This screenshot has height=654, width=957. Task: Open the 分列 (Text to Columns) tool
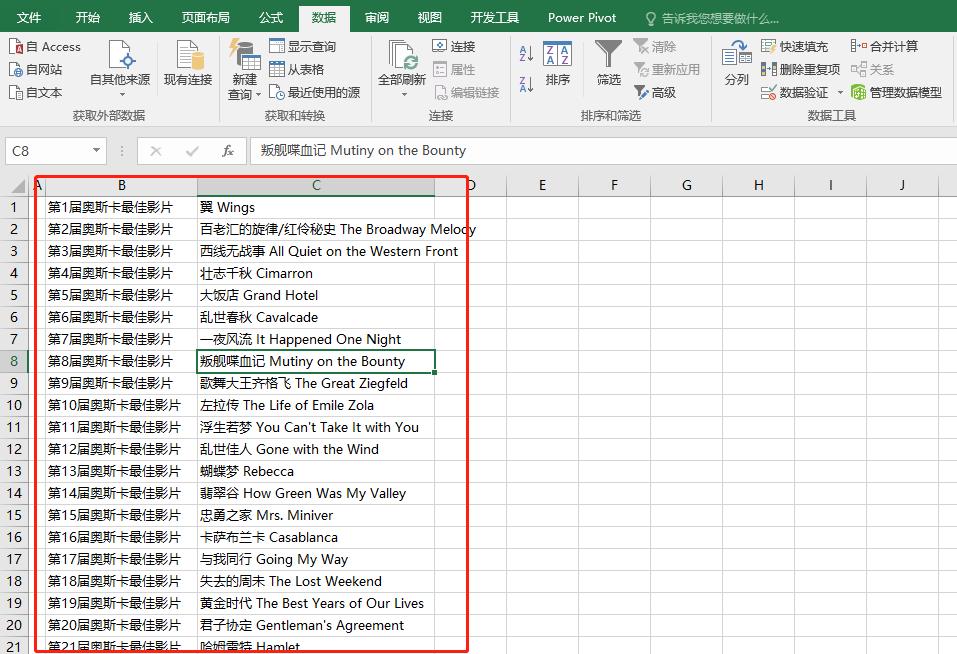point(736,62)
